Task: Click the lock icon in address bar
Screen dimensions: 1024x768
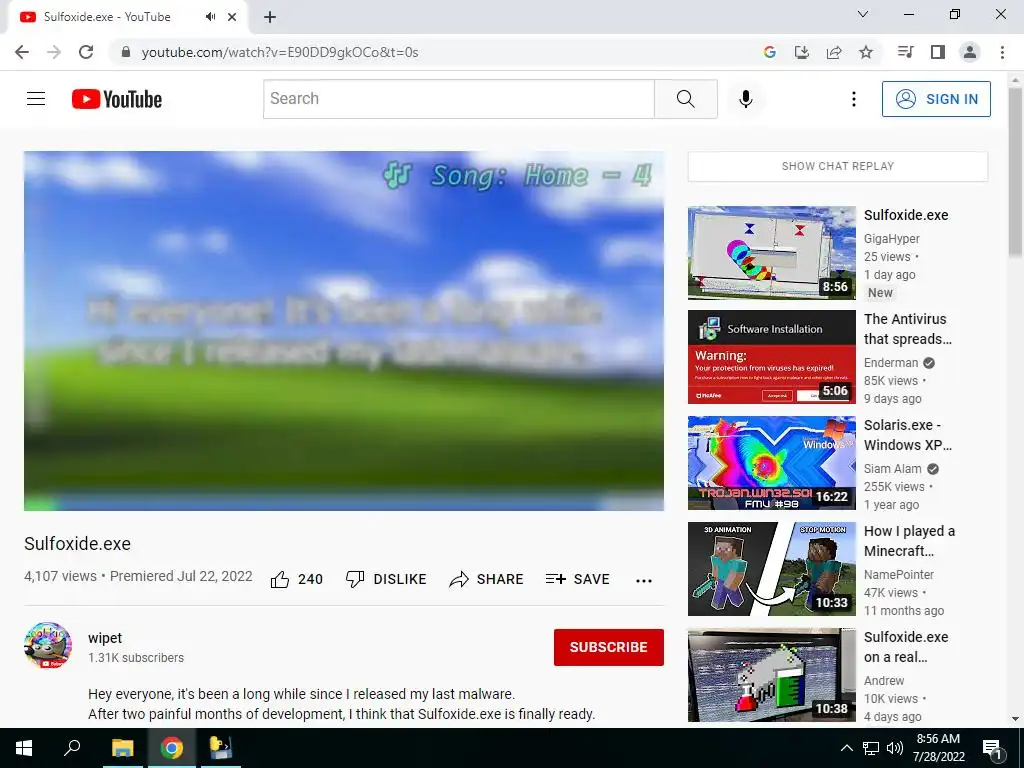Action: pyautogui.click(x=127, y=52)
